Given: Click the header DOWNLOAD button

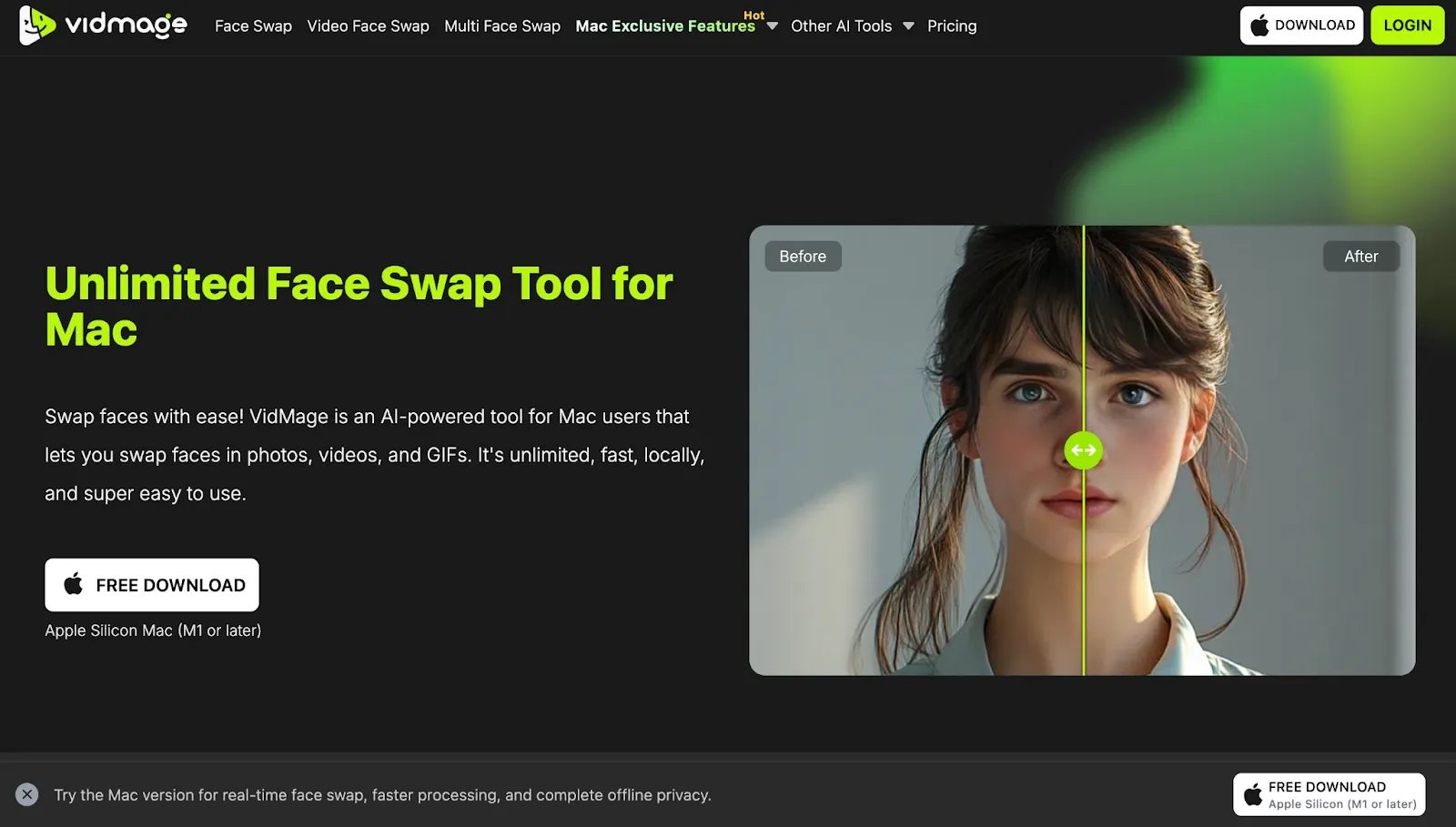Looking at the screenshot, I should click(1301, 25).
